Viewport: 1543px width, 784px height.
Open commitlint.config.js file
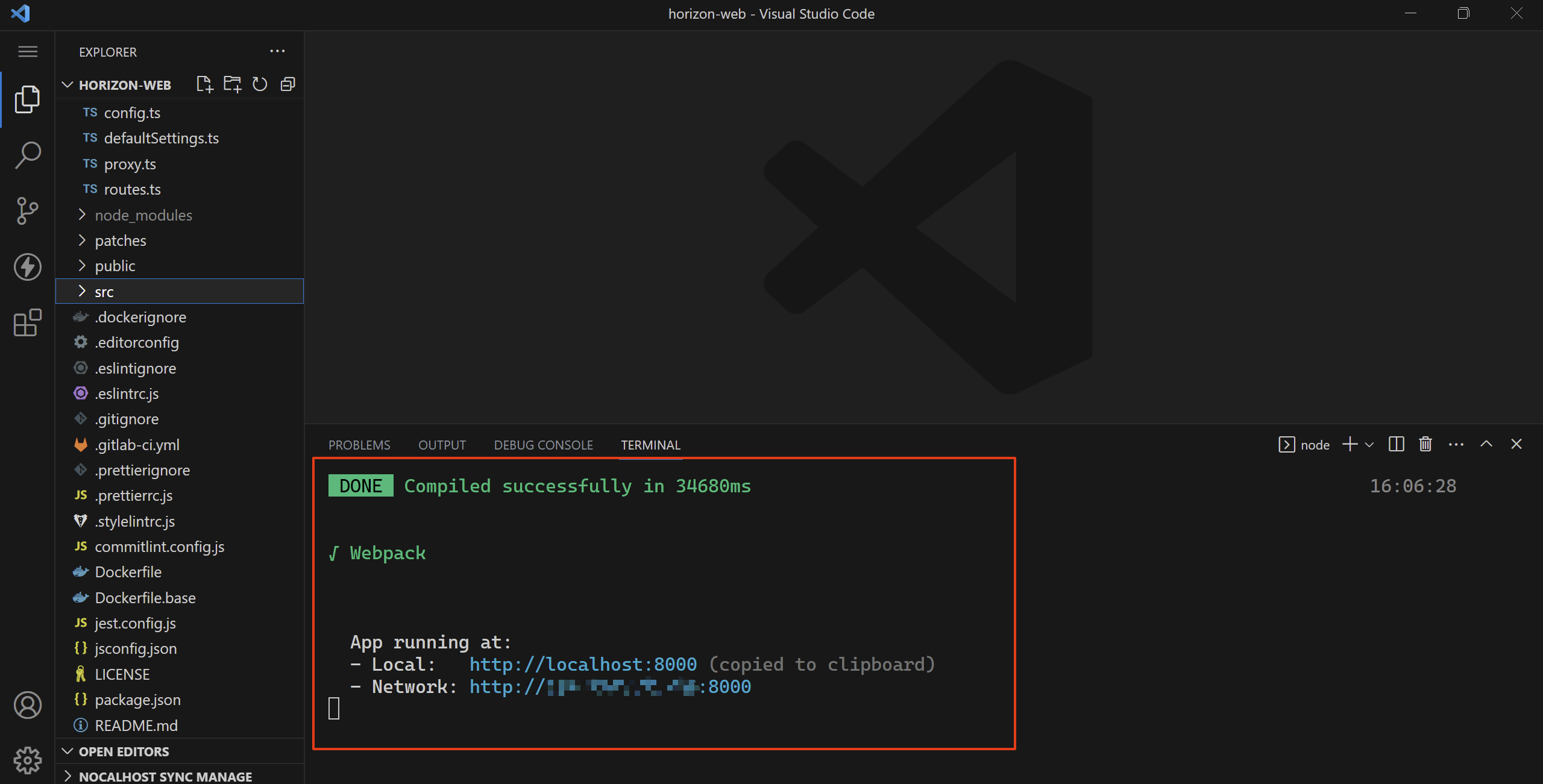click(x=180, y=547)
